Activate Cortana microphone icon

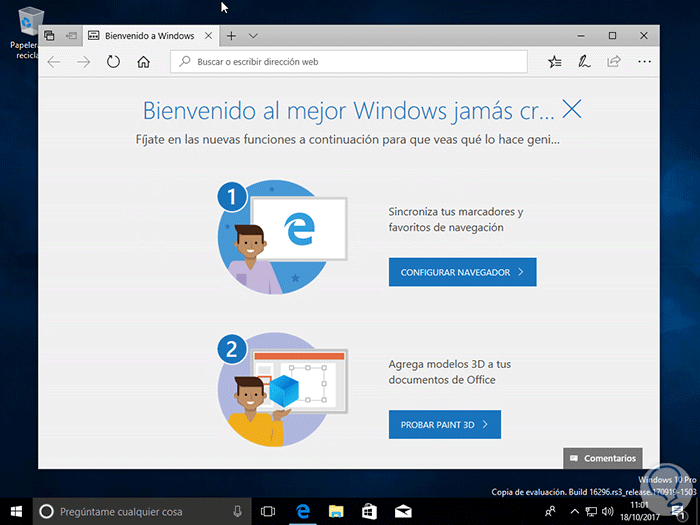pos(238,512)
